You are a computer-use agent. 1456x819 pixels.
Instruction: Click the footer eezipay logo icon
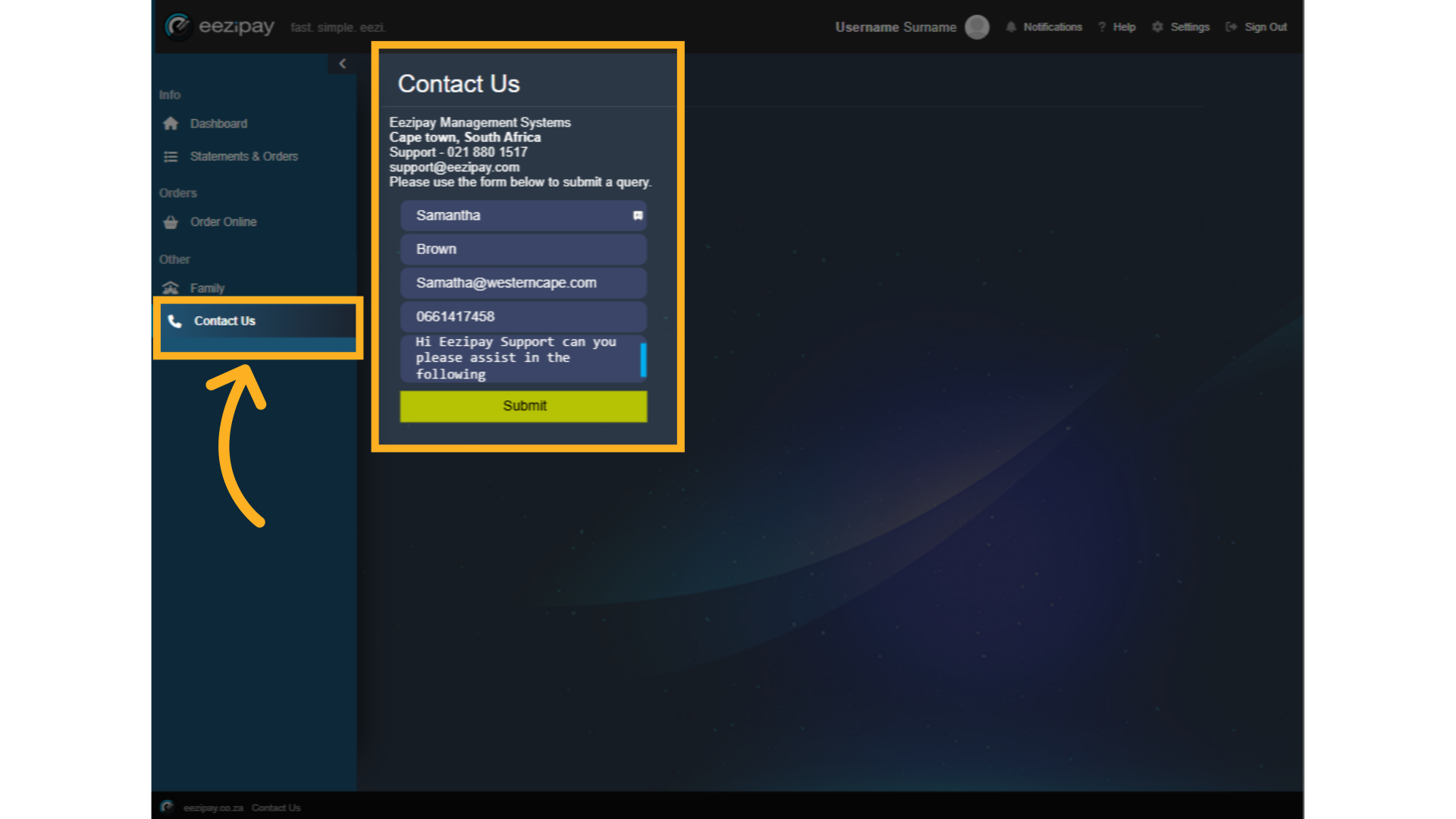point(168,807)
